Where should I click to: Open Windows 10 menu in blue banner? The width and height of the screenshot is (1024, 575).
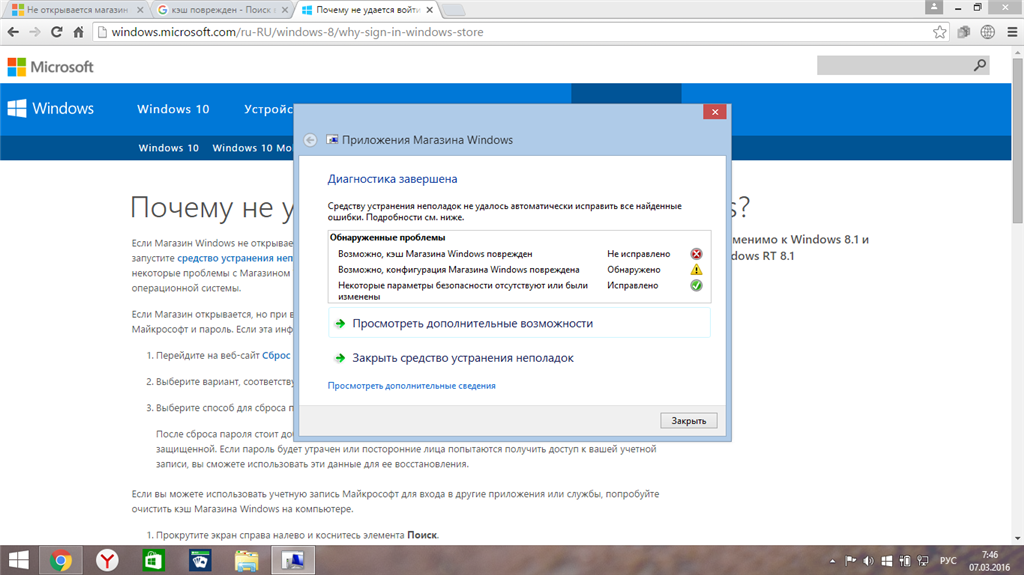[173, 109]
